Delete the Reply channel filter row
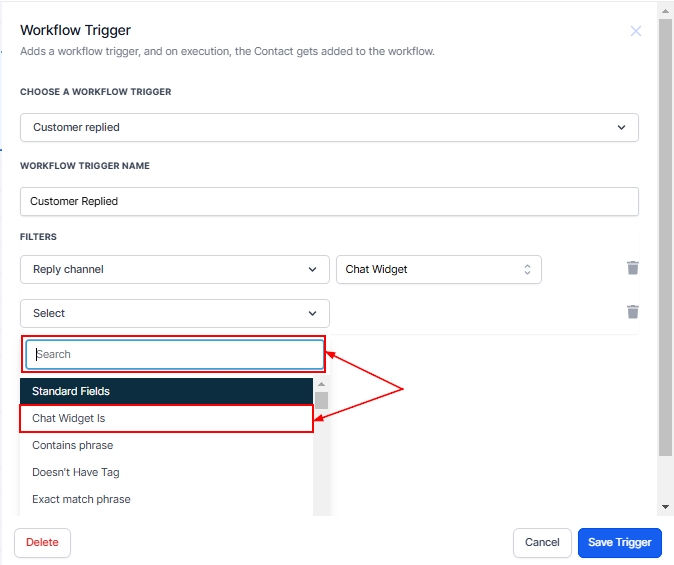 point(632,268)
